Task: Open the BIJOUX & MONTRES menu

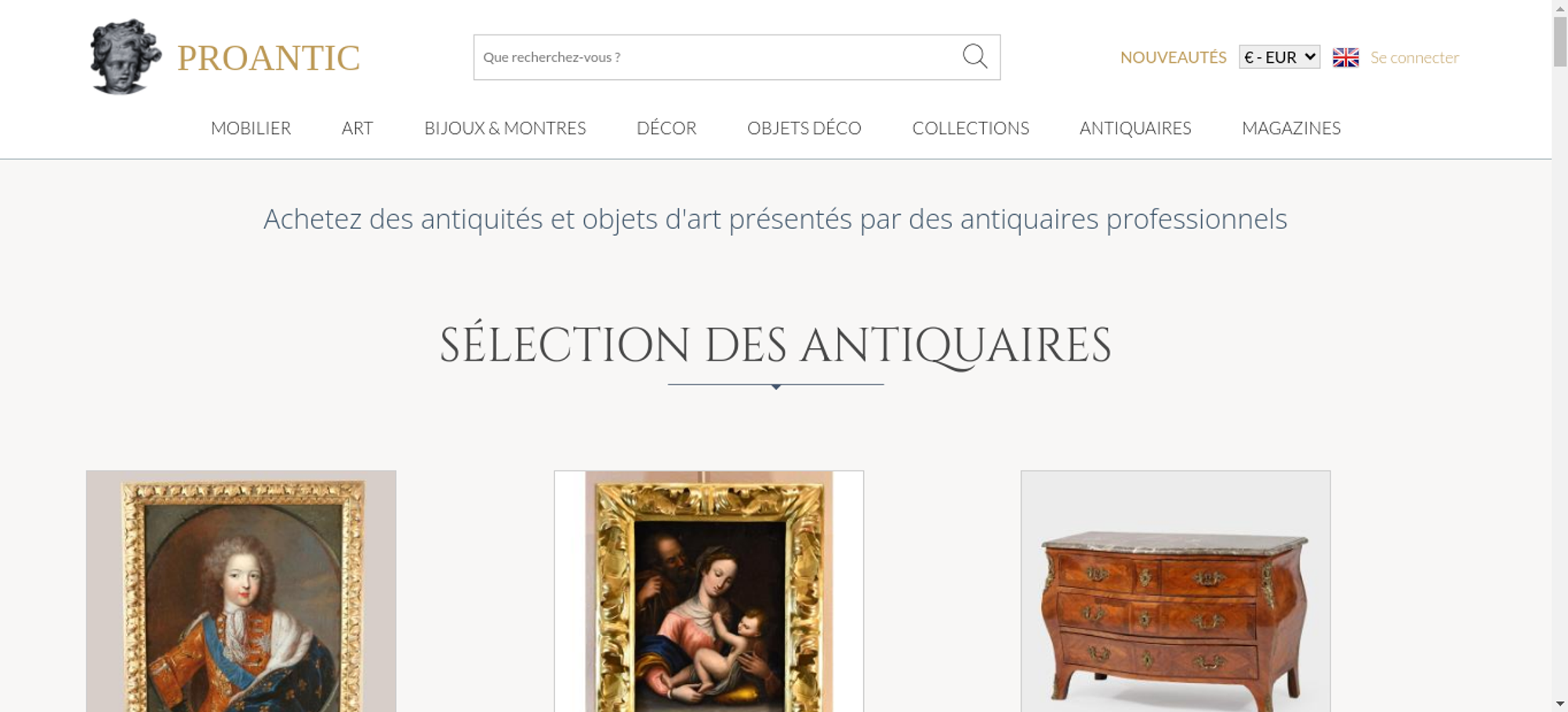Action: (505, 128)
